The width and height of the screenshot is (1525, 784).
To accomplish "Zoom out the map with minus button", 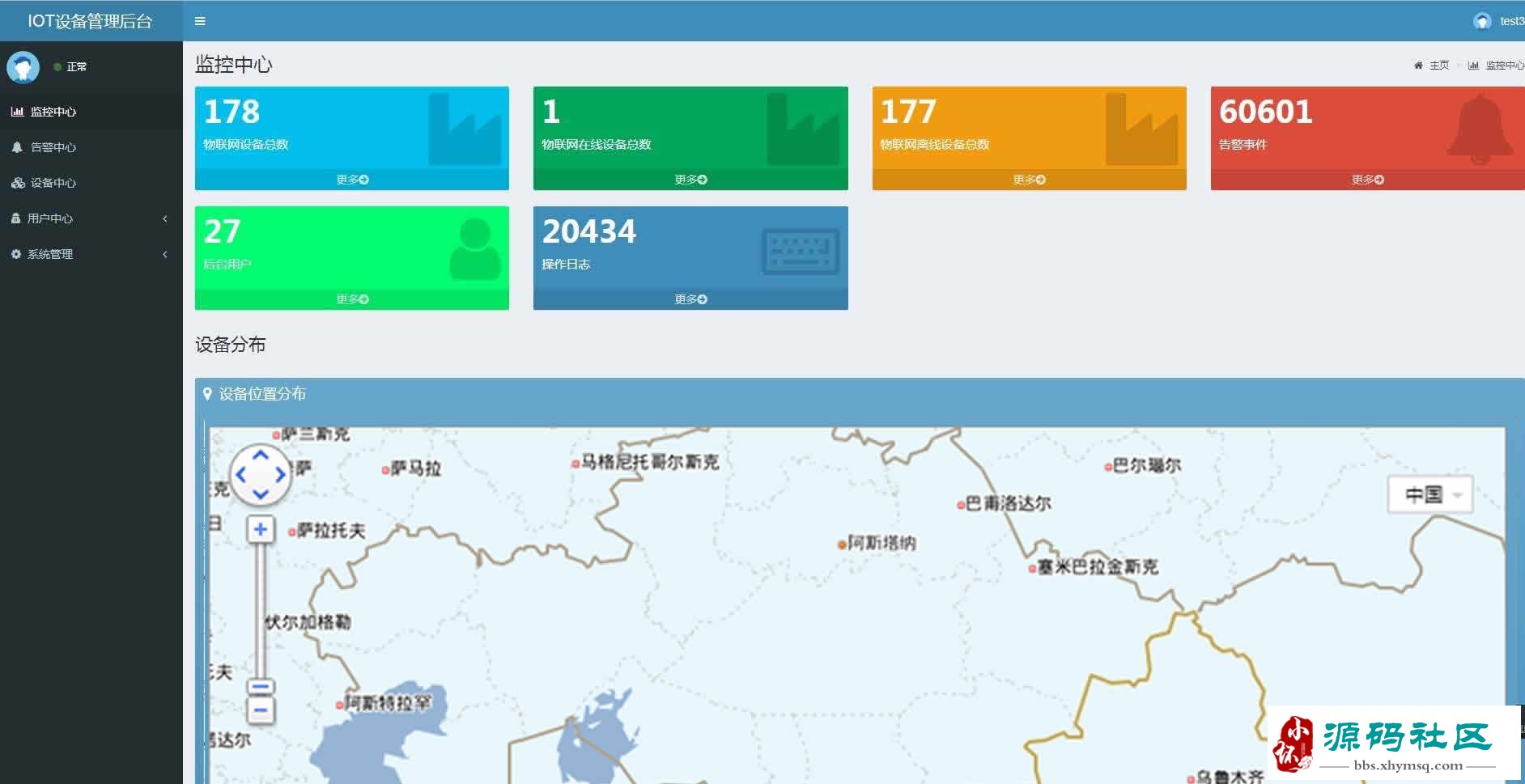I will click(x=260, y=711).
